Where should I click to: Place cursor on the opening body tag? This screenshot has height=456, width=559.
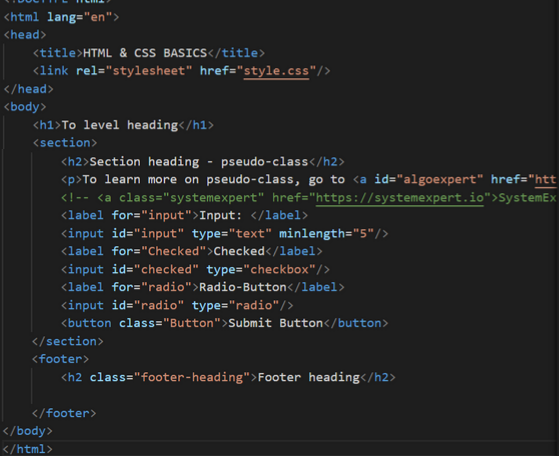(x=25, y=107)
